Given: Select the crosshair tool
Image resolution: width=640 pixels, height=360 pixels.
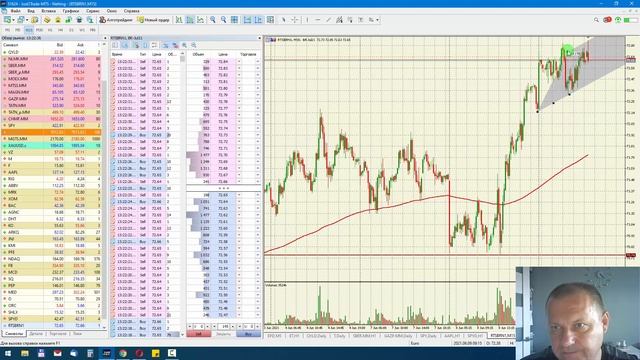Looking at the screenshot, I should coord(294,20).
